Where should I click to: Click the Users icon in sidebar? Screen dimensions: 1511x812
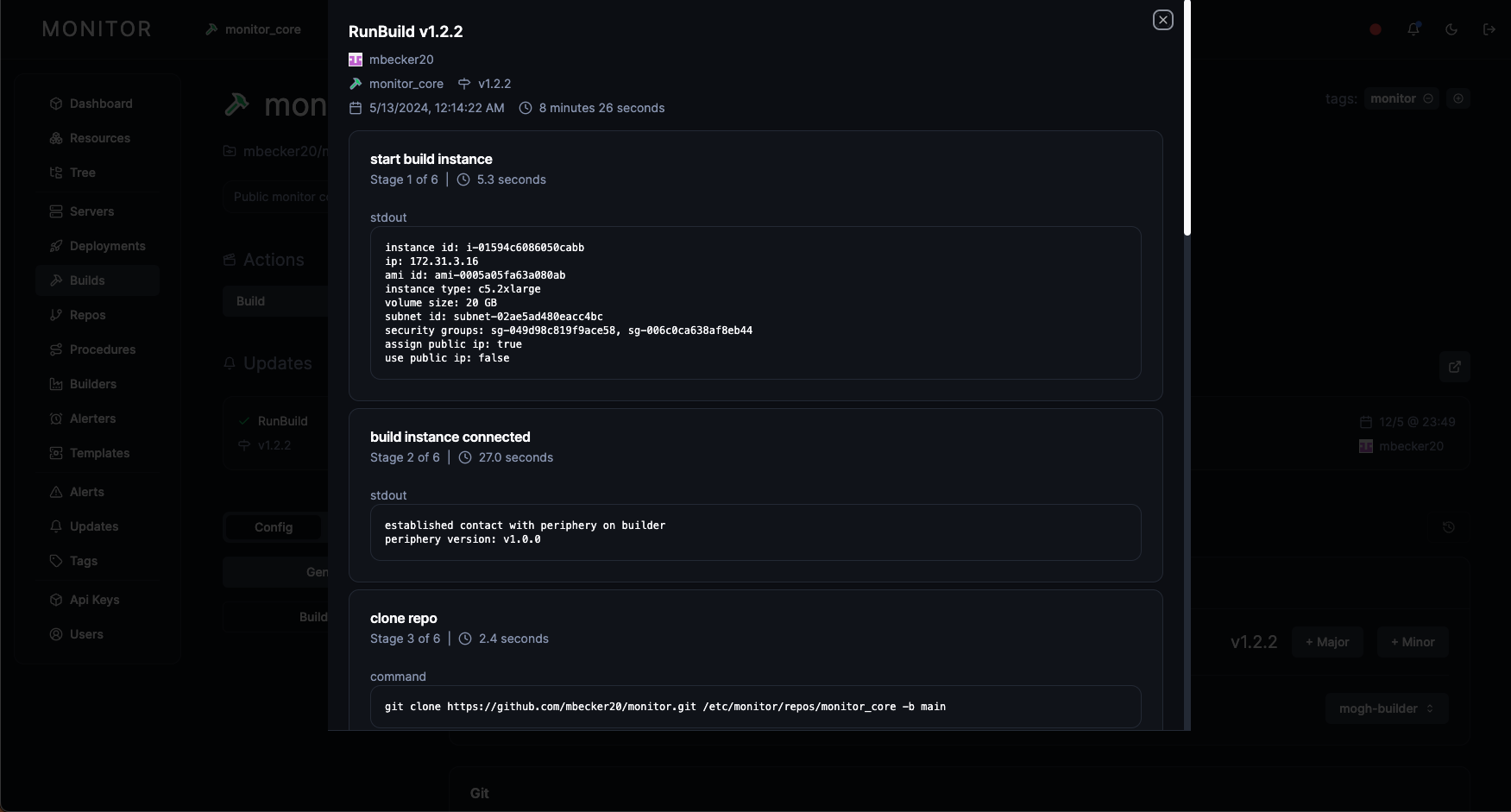[x=56, y=634]
